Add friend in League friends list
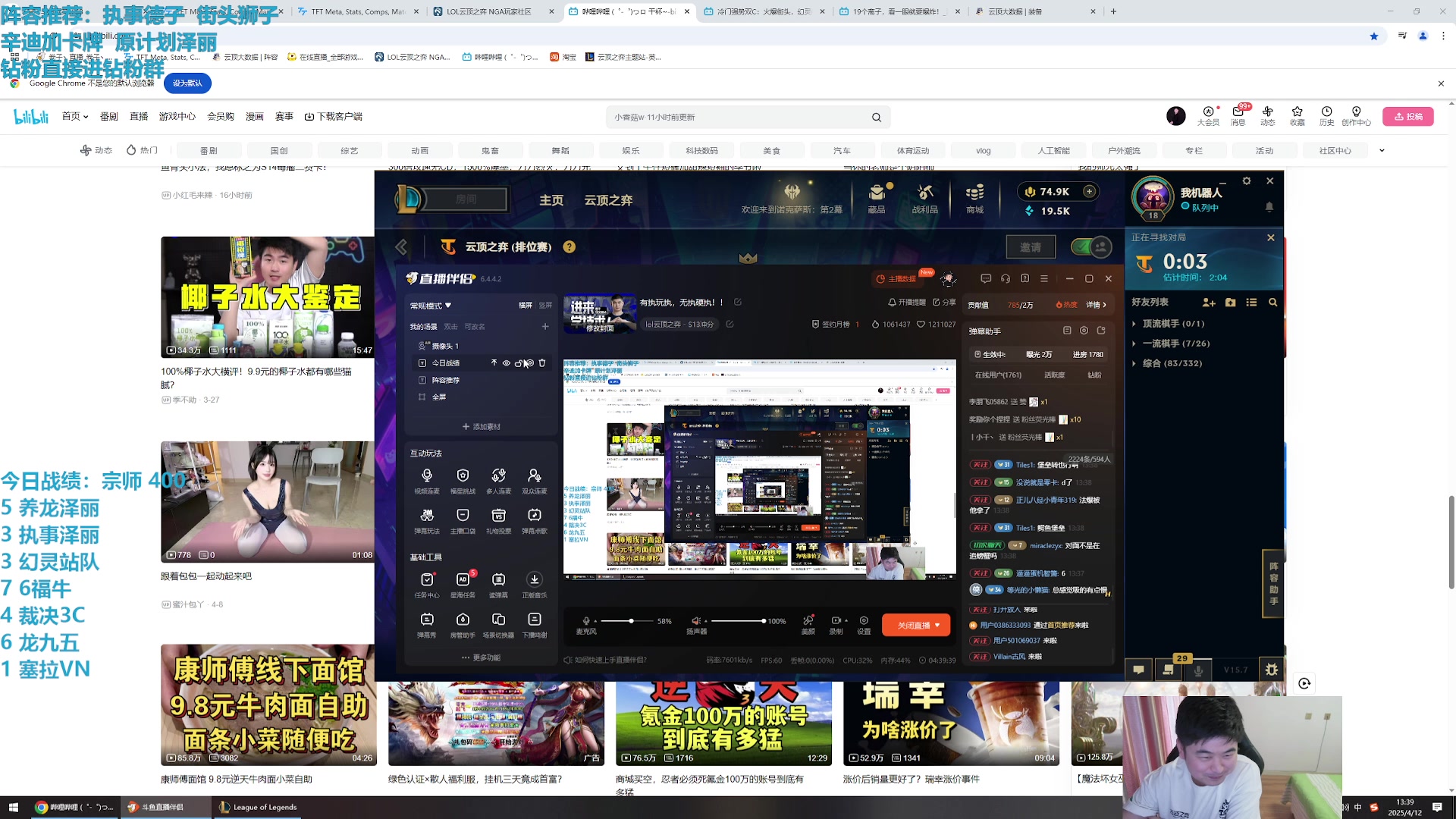The height and width of the screenshot is (819, 1456). 1209,303
